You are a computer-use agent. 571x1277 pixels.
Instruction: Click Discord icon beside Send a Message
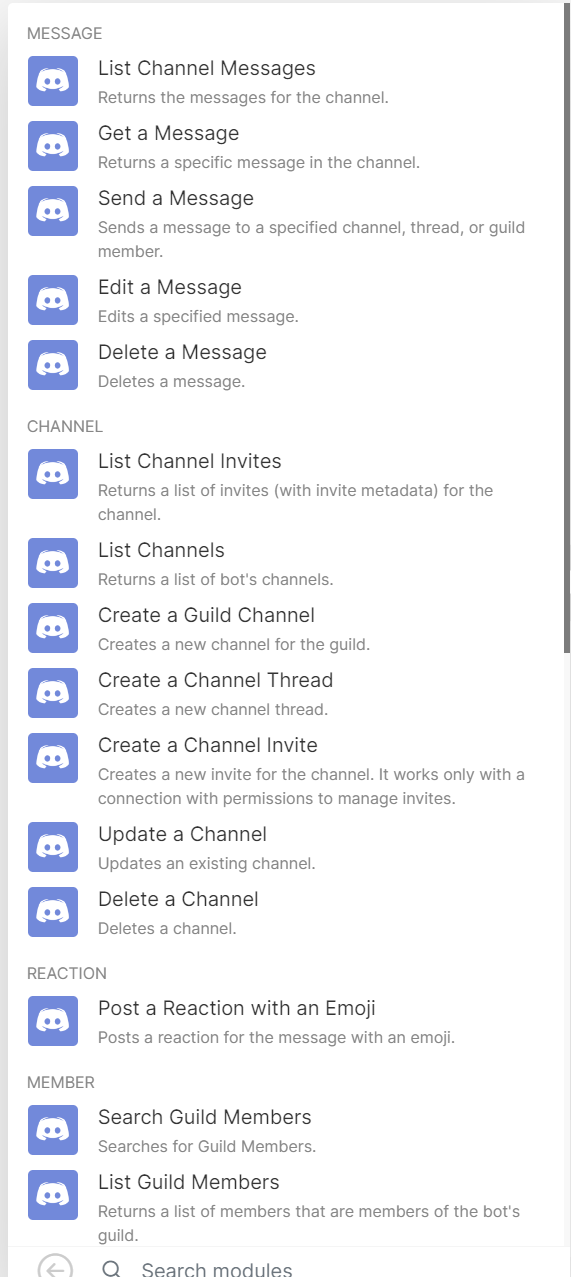[53, 211]
